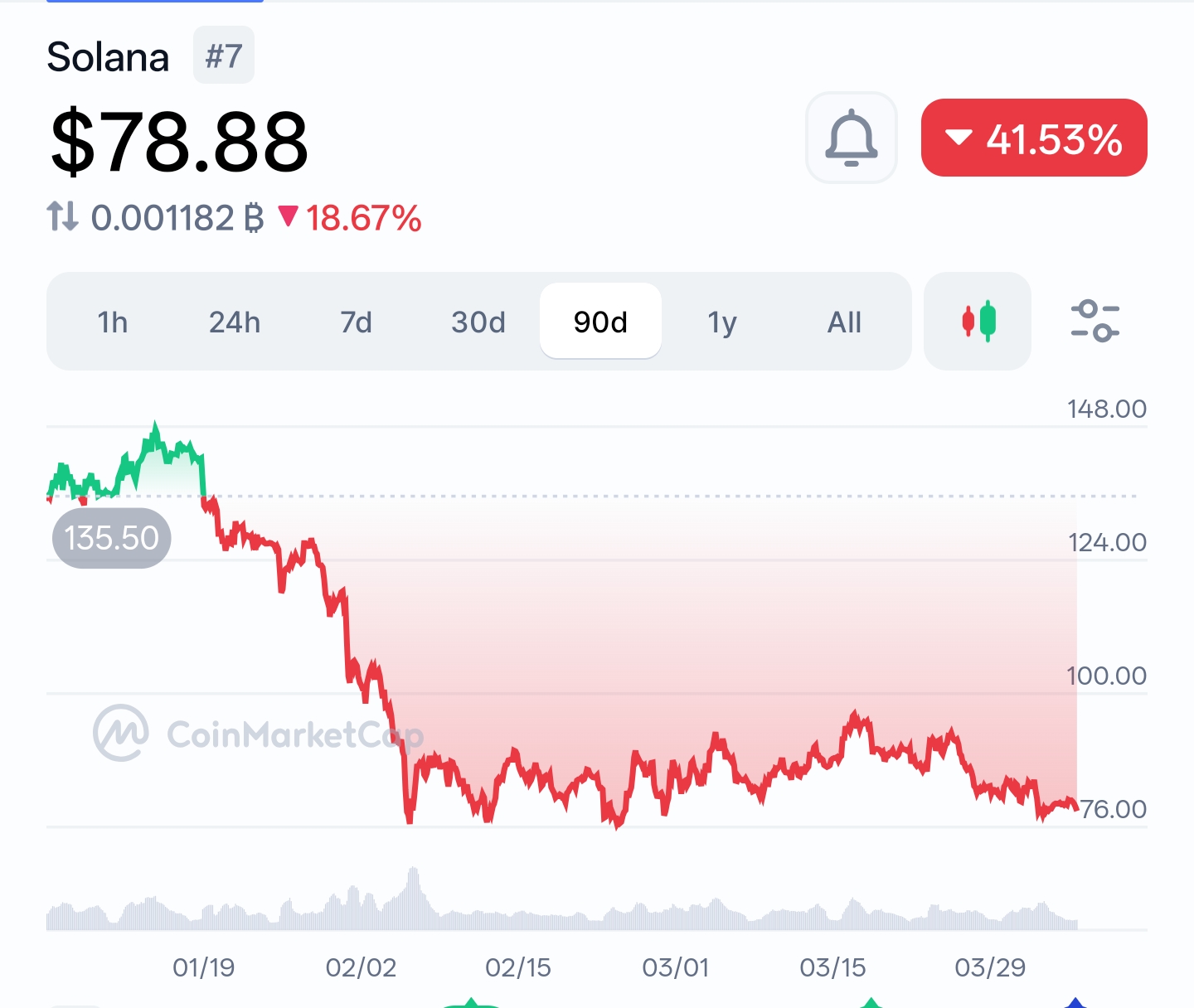Viewport: 1194px width, 1008px height.
Task: Choose the 90d time range
Action: coord(600,322)
